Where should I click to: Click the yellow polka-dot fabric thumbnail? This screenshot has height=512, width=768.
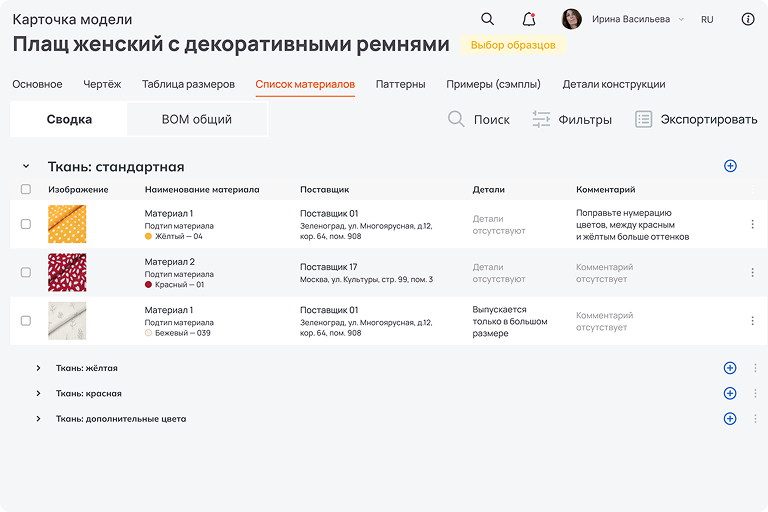coord(67,224)
